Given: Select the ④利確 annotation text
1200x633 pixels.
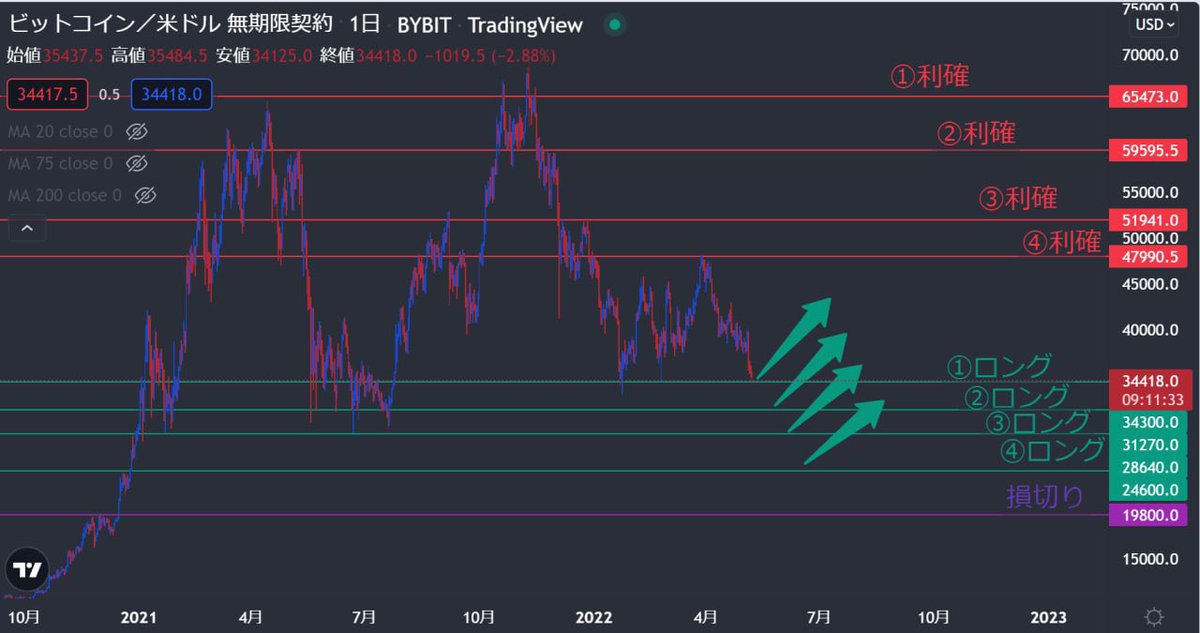Looking at the screenshot, I should (x=1061, y=242).
